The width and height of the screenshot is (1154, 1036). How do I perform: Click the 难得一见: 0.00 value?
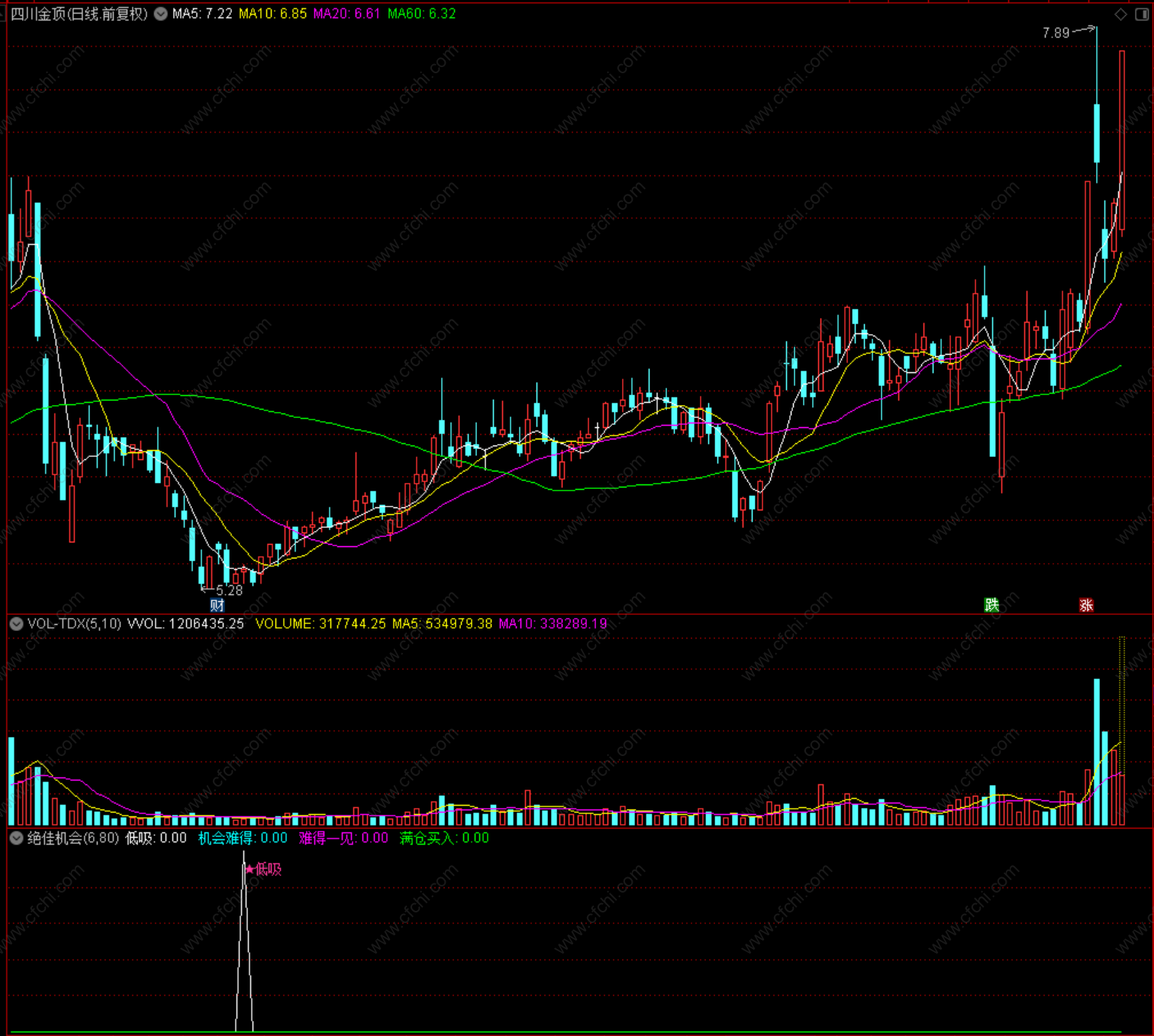pyautogui.click(x=343, y=838)
